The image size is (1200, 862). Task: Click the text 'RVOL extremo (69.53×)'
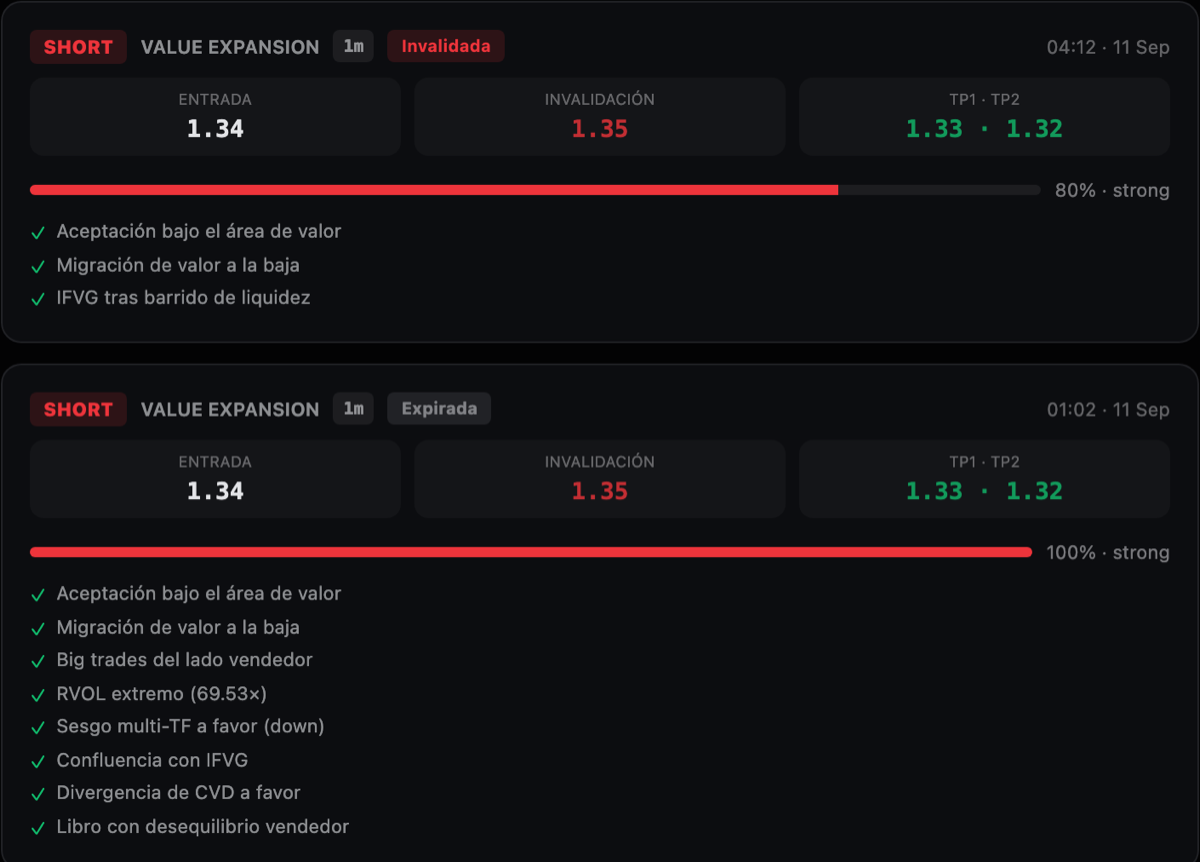point(162,693)
